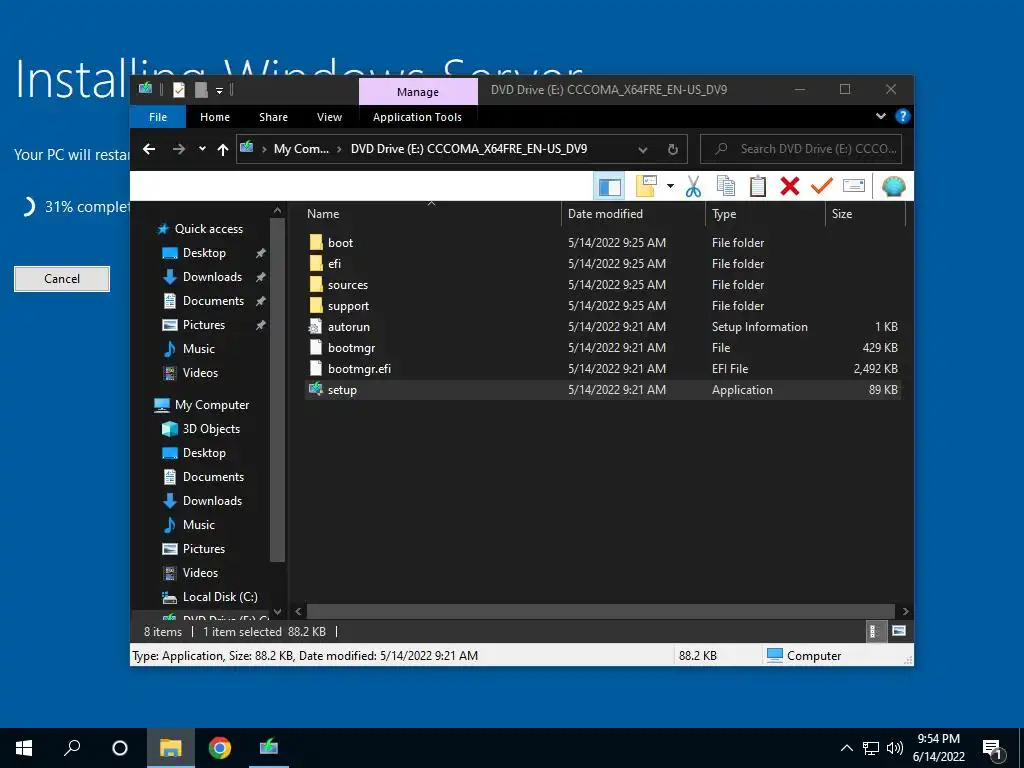This screenshot has width=1024, height=768.
Task: Click navigation pane scroll up arrow
Action: (x=278, y=210)
